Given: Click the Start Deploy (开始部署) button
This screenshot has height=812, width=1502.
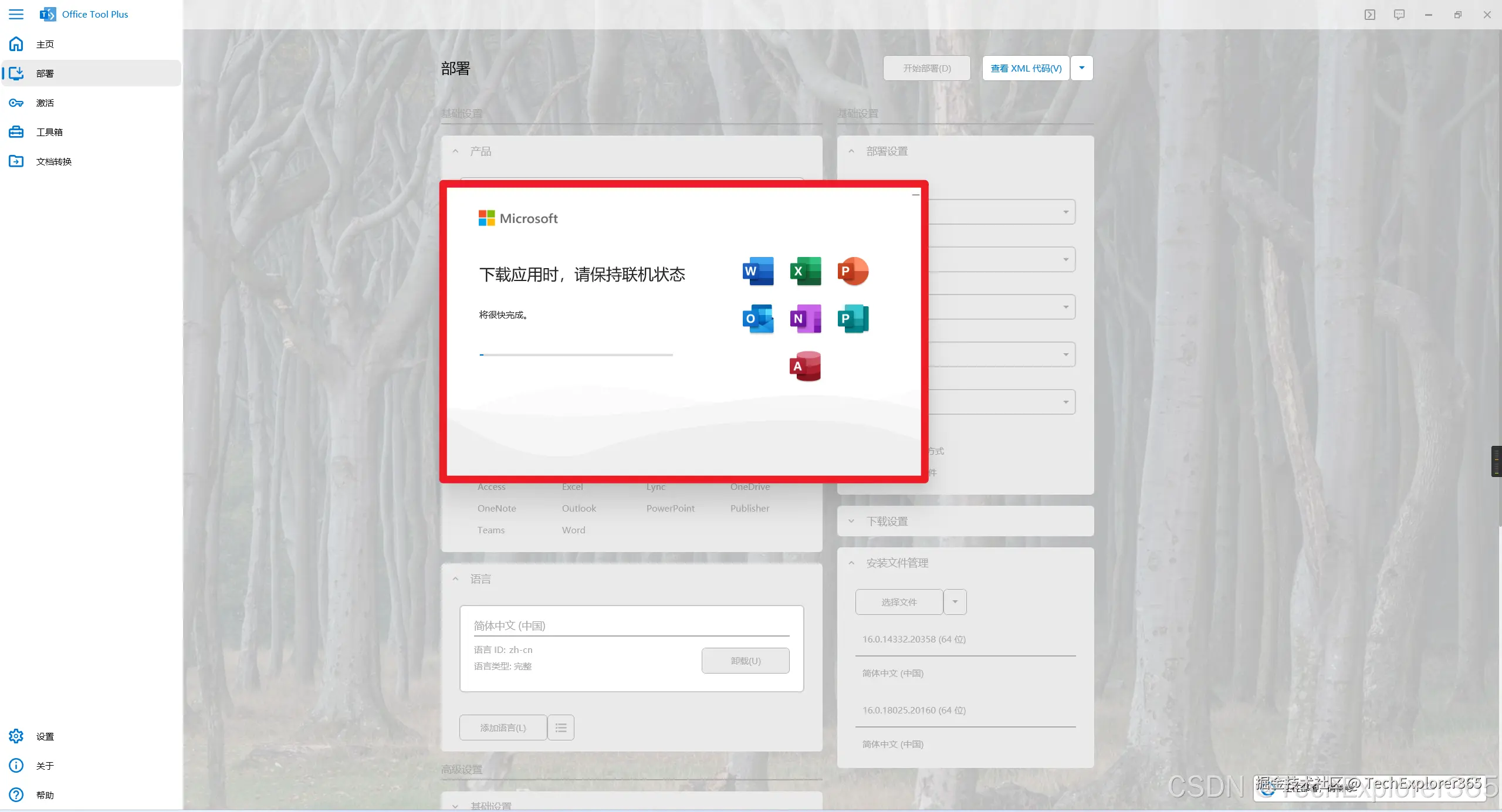Looking at the screenshot, I should tap(926, 68).
